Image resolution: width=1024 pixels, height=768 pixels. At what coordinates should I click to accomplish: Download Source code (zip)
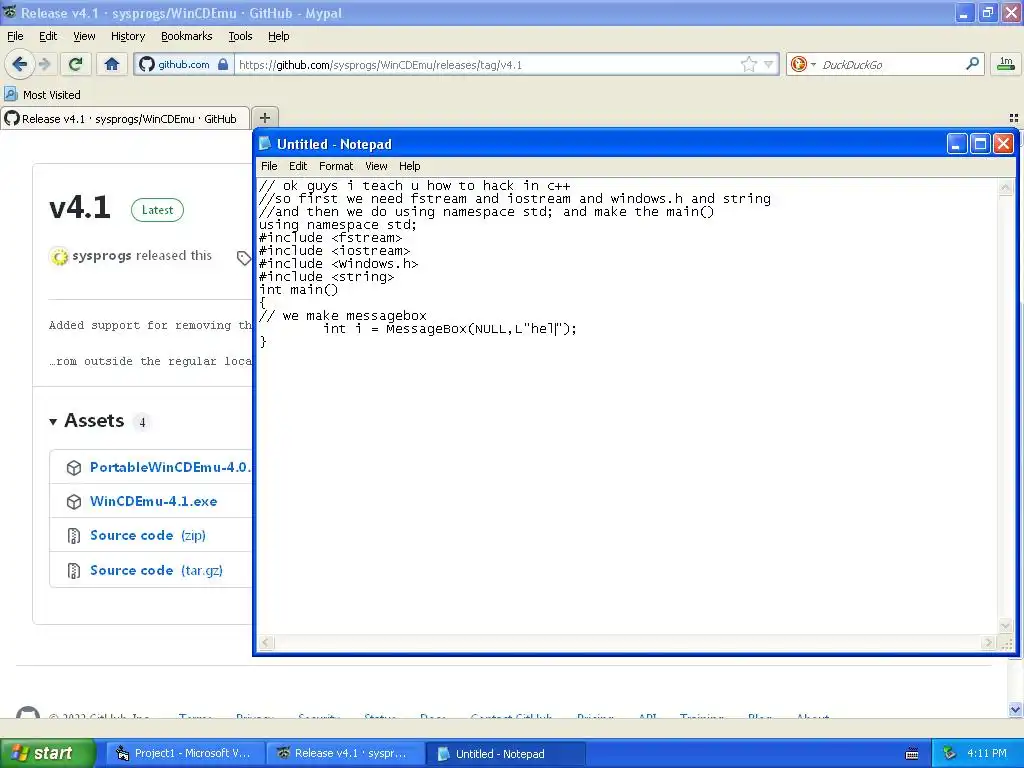point(148,536)
